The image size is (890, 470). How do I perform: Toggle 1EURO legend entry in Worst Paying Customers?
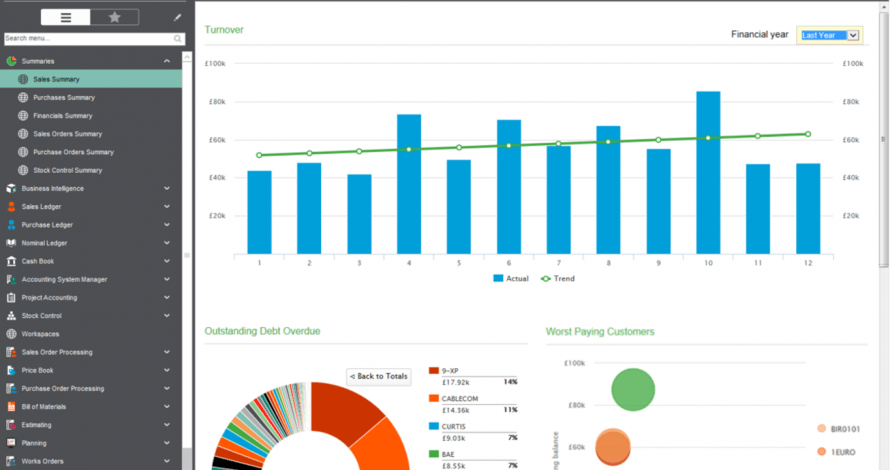pyautogui.click(x=836, y=452)
